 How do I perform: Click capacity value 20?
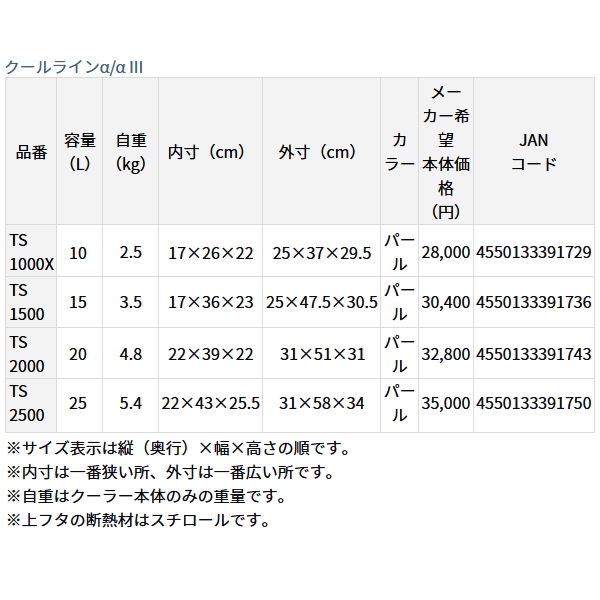coord(78,354)
